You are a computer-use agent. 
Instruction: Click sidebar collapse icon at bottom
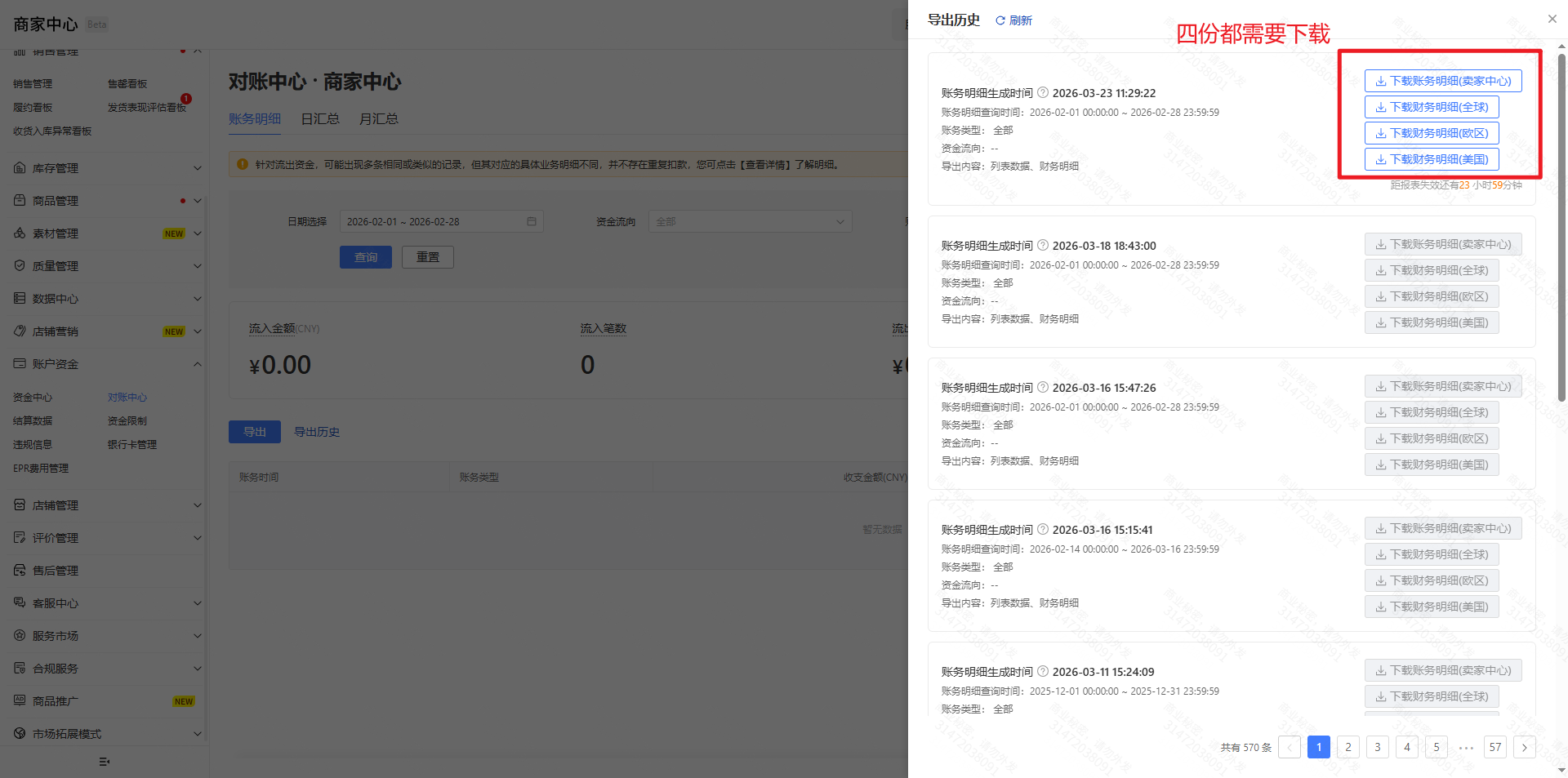(x=104, y=762)
